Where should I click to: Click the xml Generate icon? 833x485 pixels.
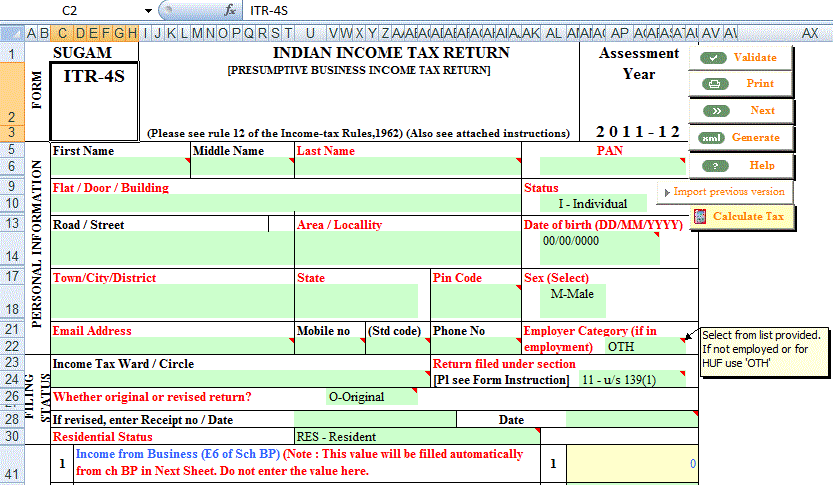pyautogui.click(x=711, y=138)
